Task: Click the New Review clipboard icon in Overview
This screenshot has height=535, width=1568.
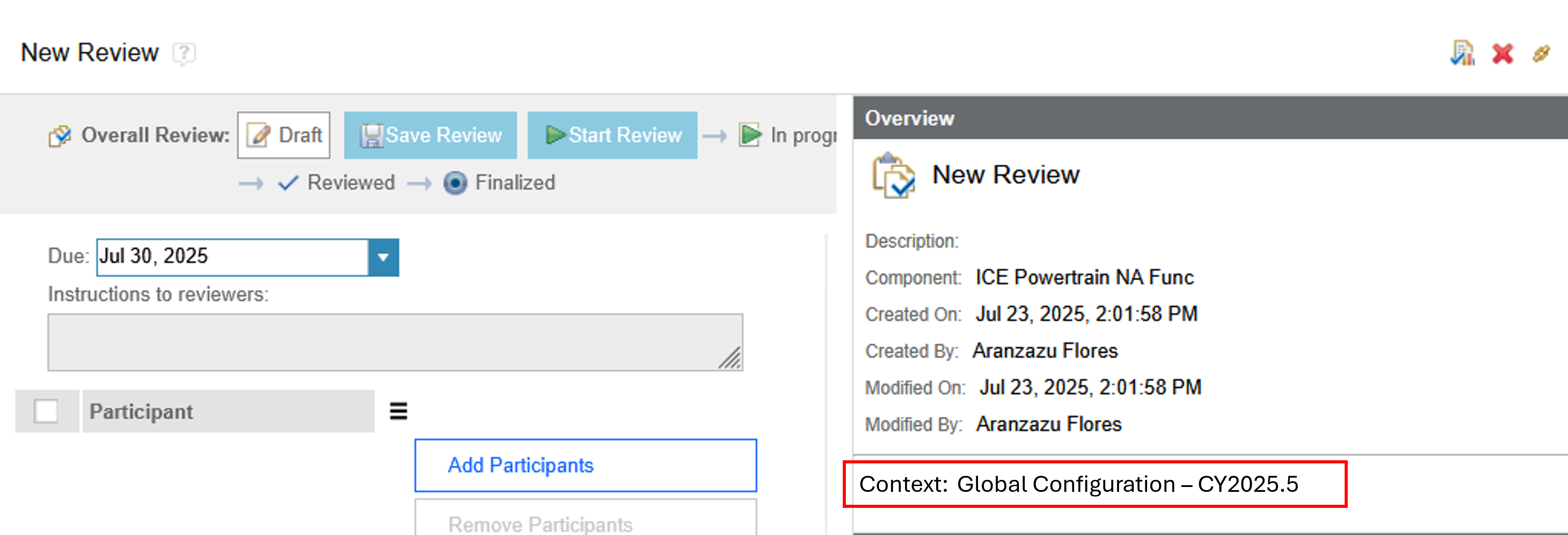Action: 893,175
